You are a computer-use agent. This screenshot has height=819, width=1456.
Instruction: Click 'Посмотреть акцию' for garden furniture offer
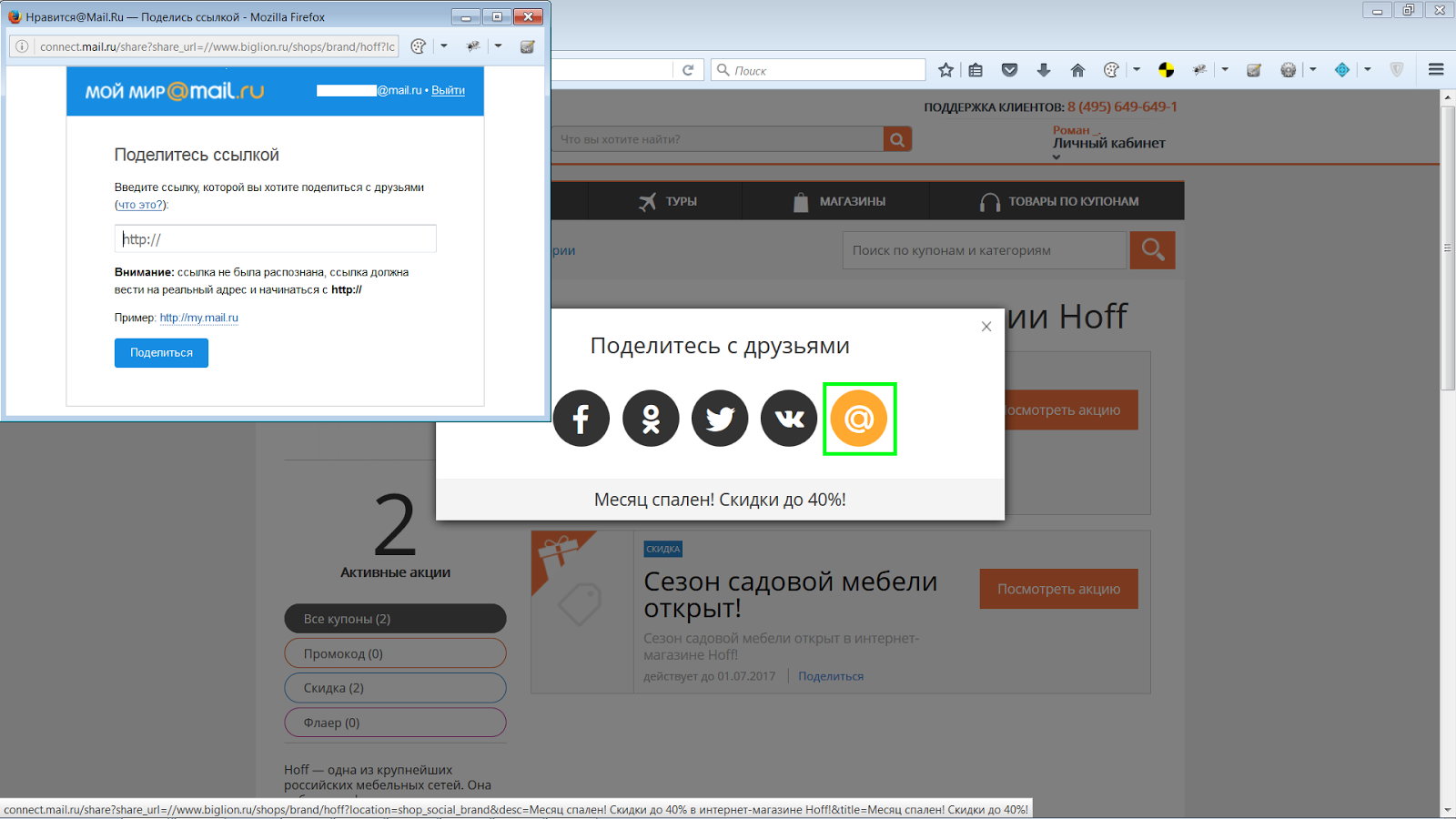[1058, 589]
